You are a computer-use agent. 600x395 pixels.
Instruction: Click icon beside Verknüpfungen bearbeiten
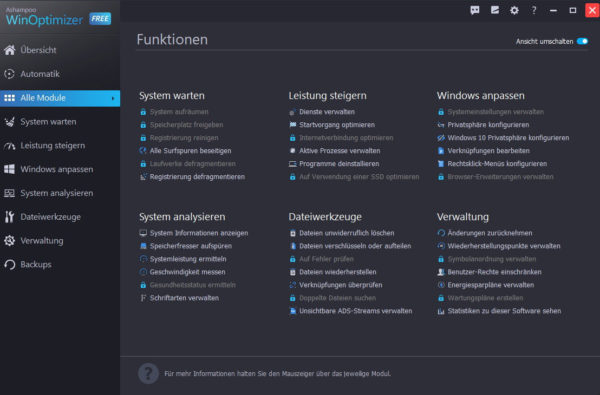tap(441, 151)
